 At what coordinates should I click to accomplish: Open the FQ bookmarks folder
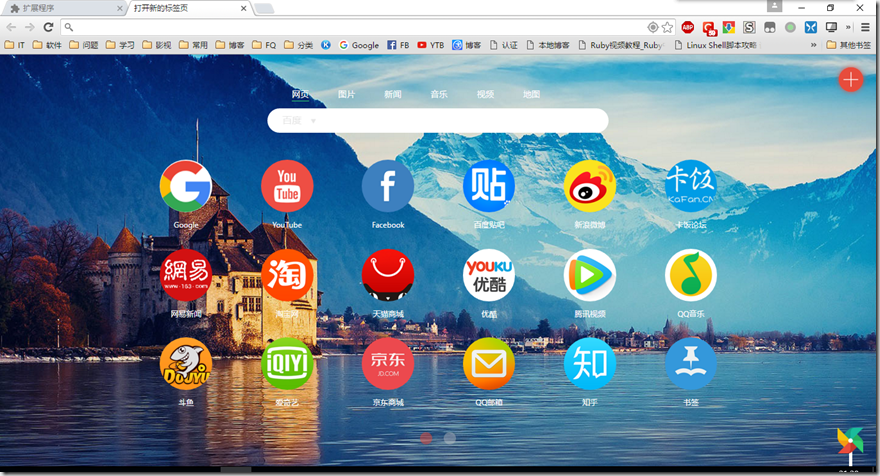pyautogui.click(x=264, y=45)
